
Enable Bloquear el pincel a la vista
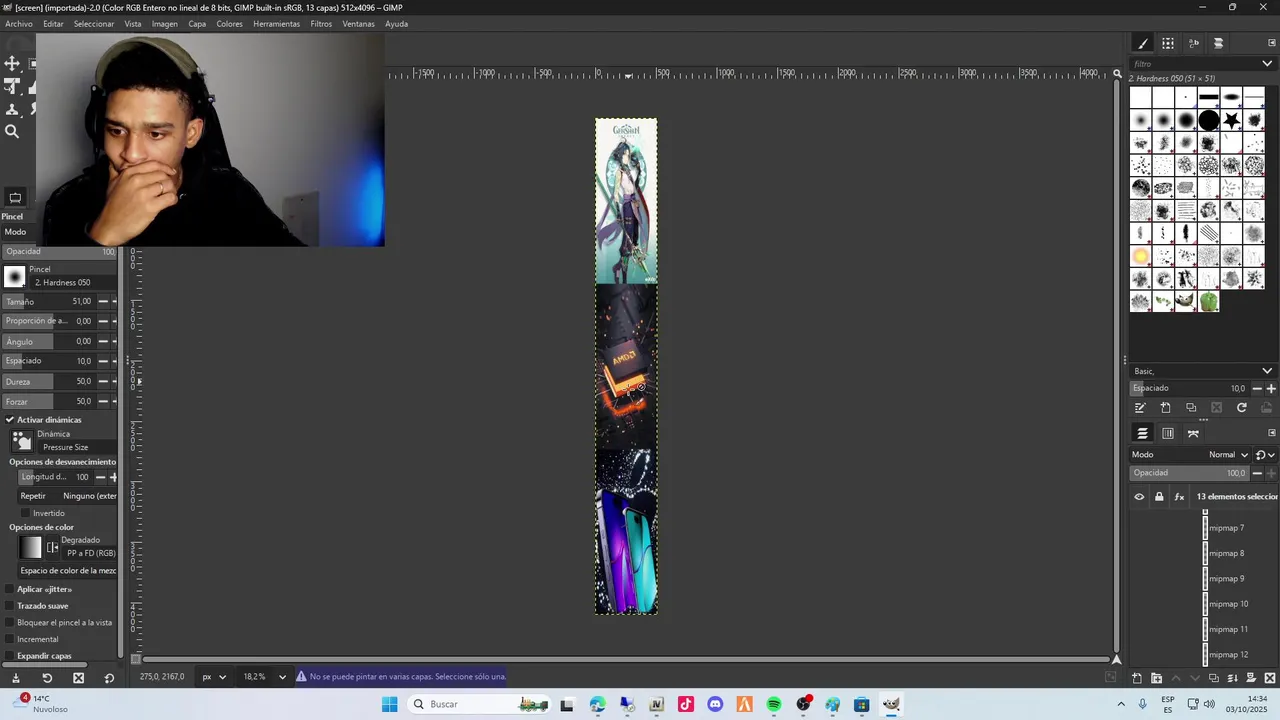coord(10,622)
